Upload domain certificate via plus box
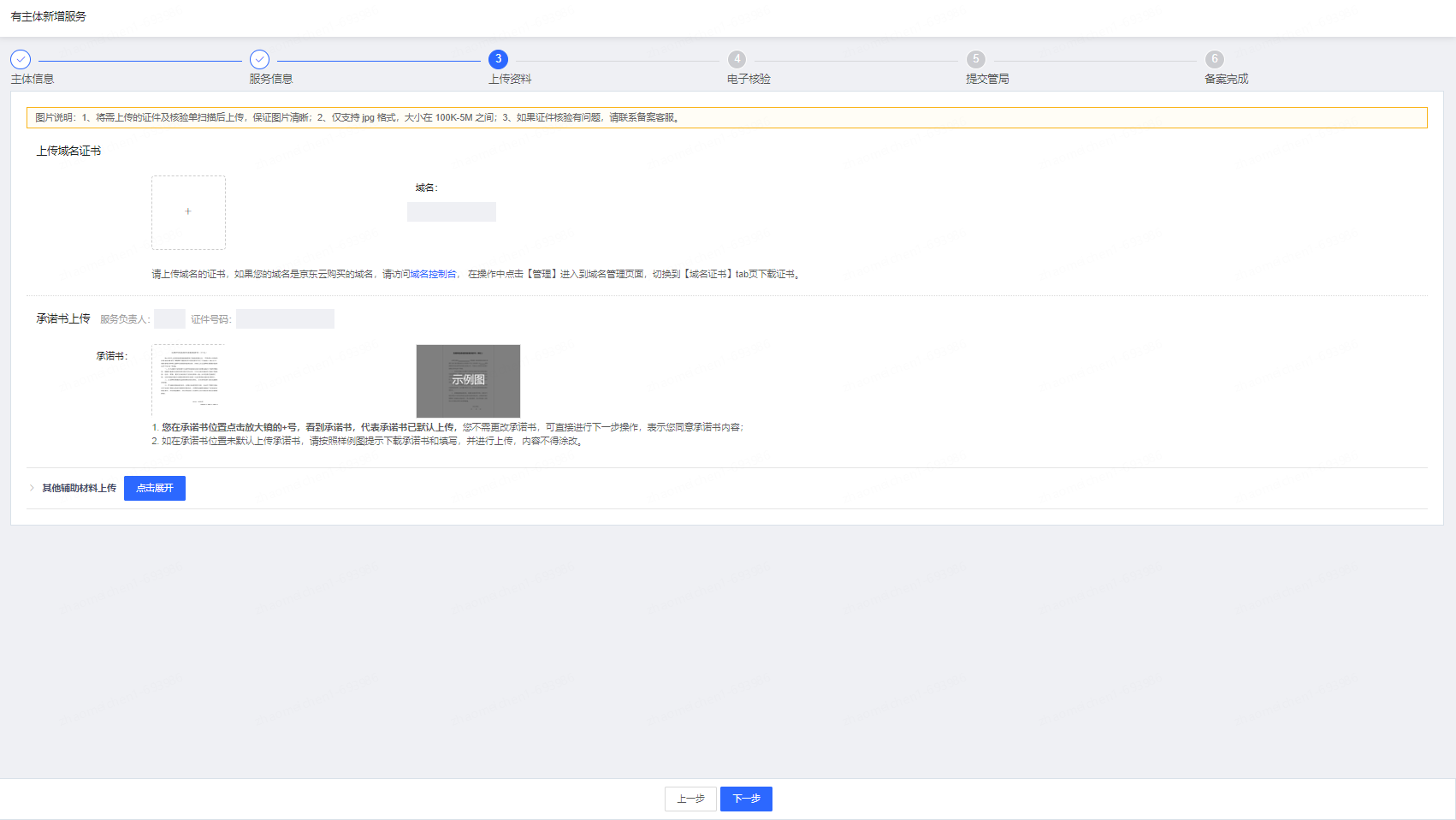This screenshot has height=820, width=1456. click(188, 212)
